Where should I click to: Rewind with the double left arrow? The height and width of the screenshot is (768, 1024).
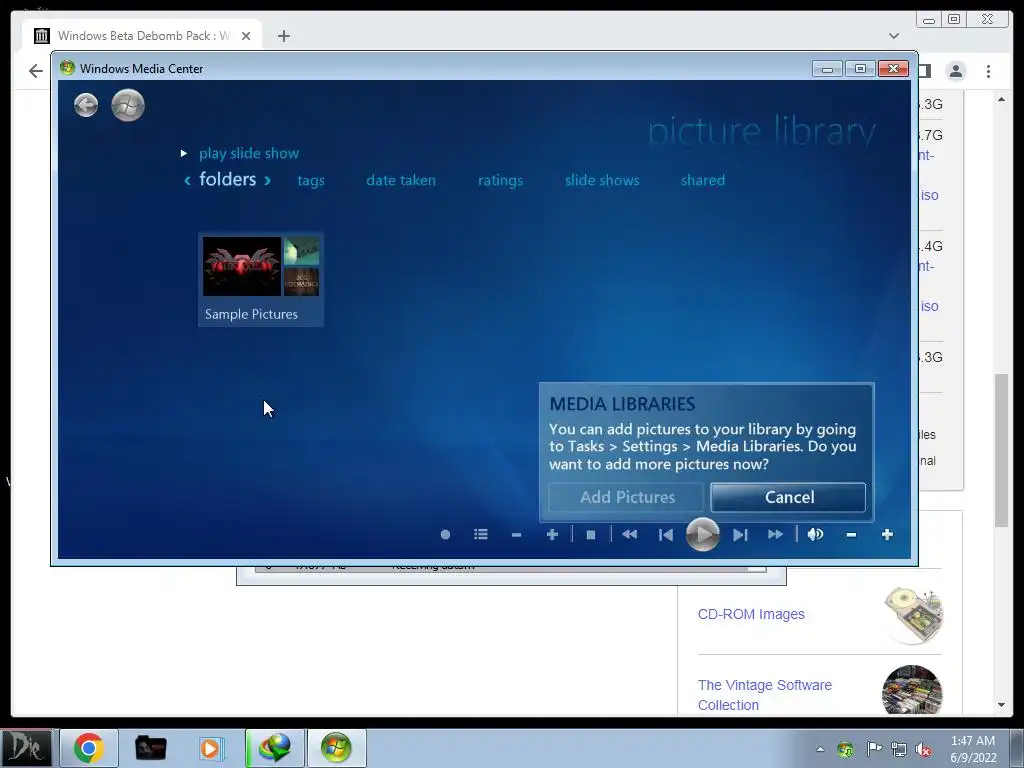click(630, 535)
